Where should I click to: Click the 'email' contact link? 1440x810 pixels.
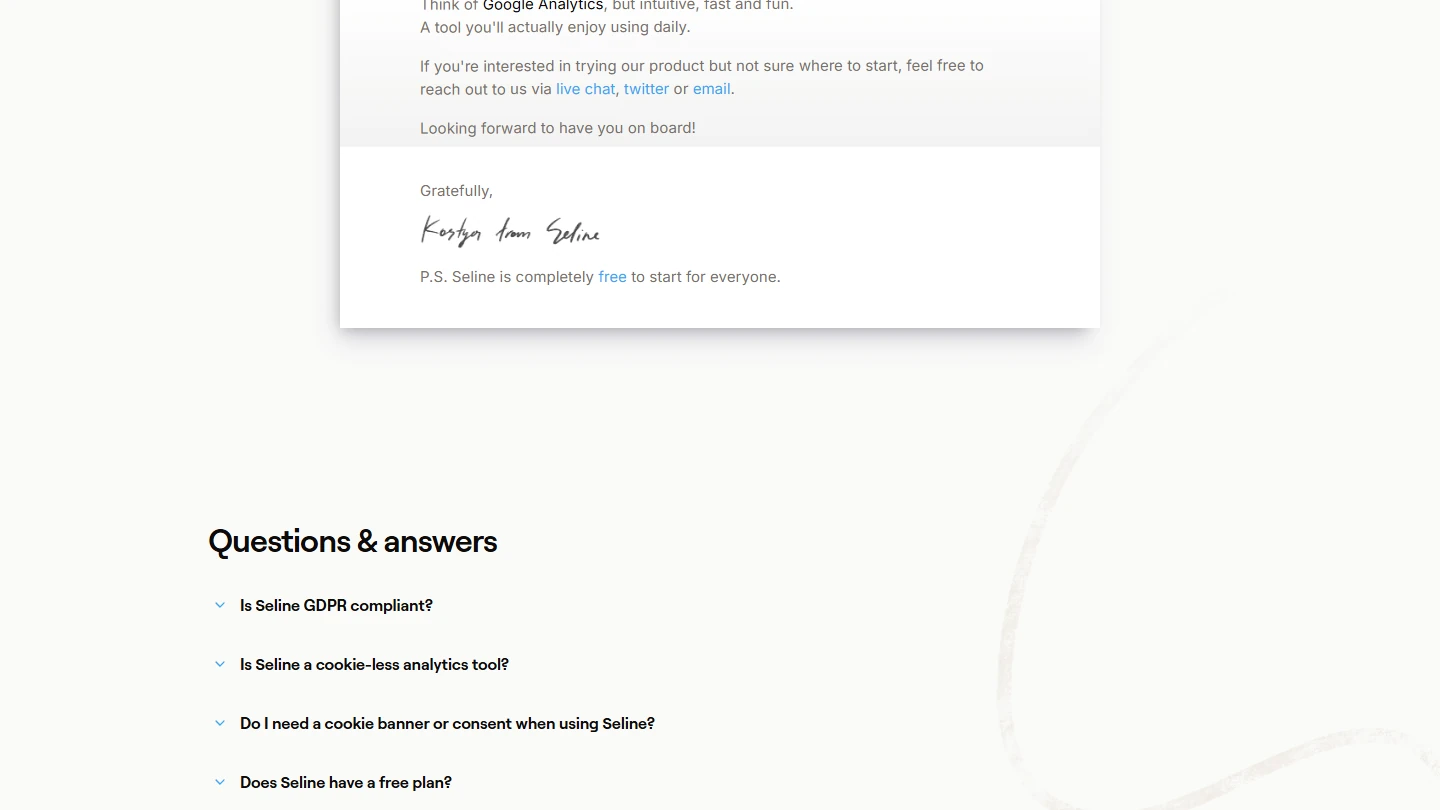tap(711, 89)
